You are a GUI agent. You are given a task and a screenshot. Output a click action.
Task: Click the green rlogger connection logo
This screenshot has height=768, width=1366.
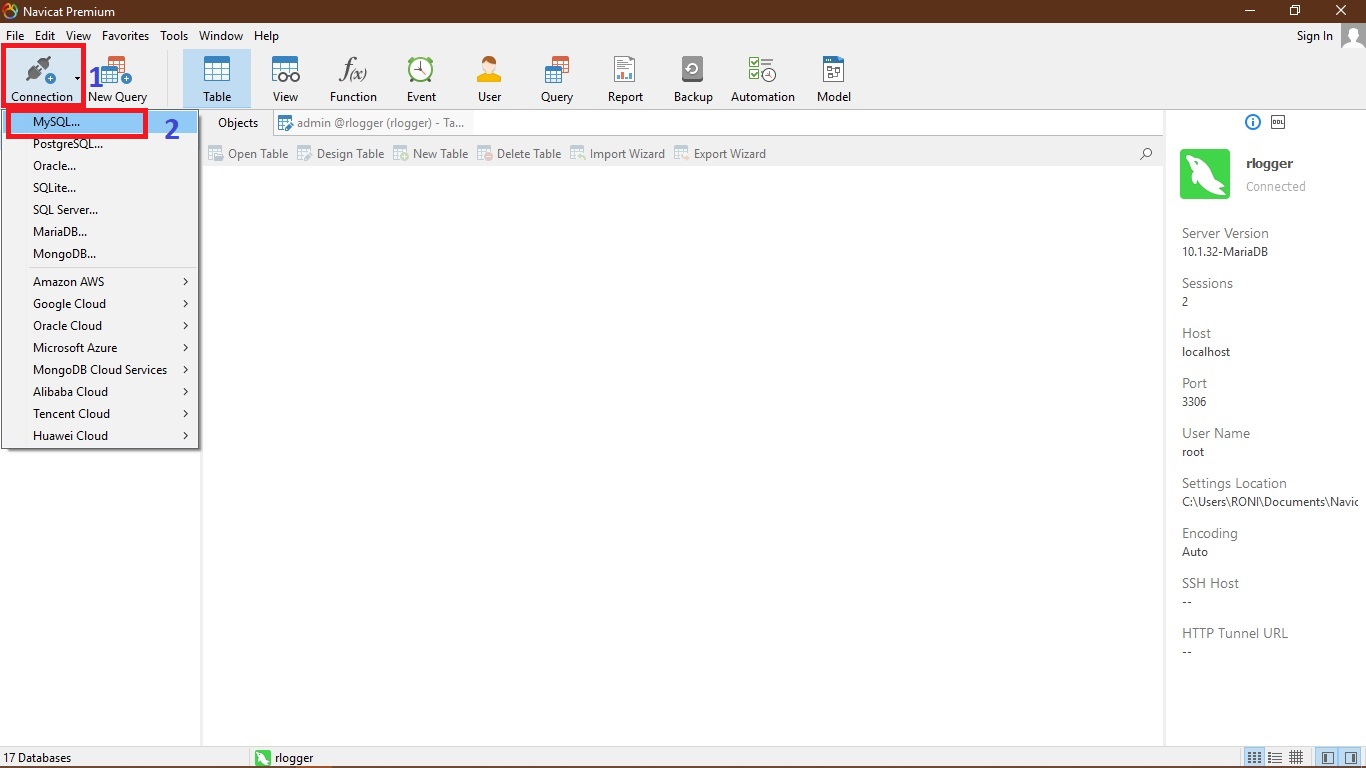pos(1205,174)
